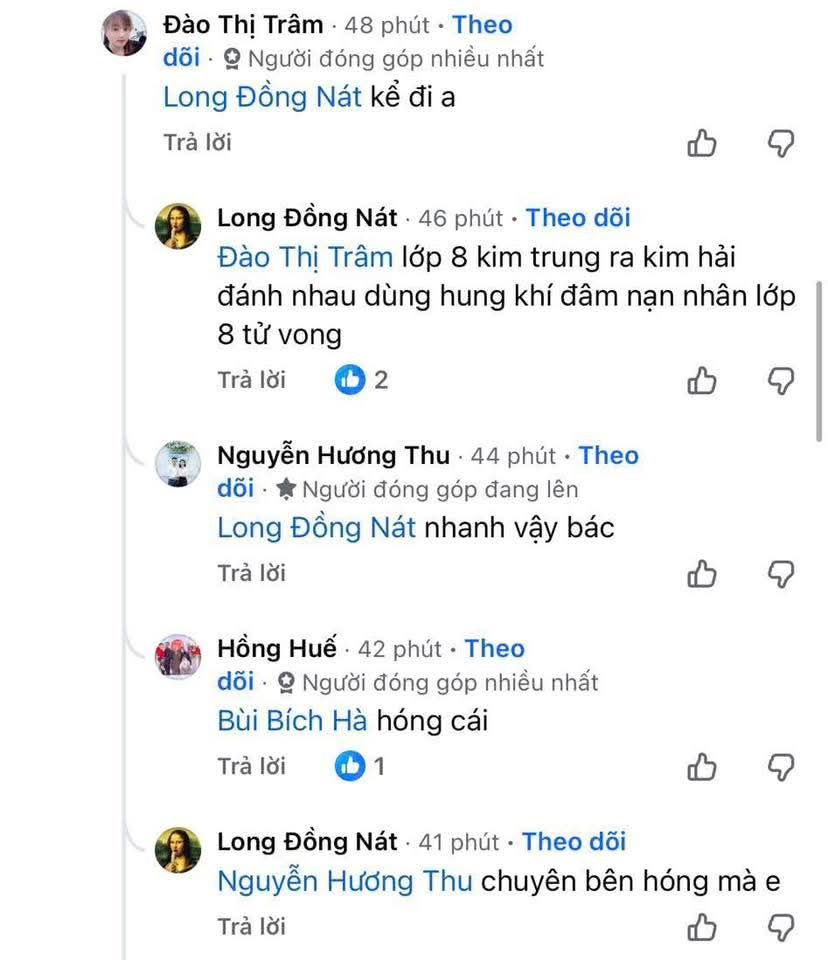Open Đào Thị Trâm's profile picture

coord(125,32)
